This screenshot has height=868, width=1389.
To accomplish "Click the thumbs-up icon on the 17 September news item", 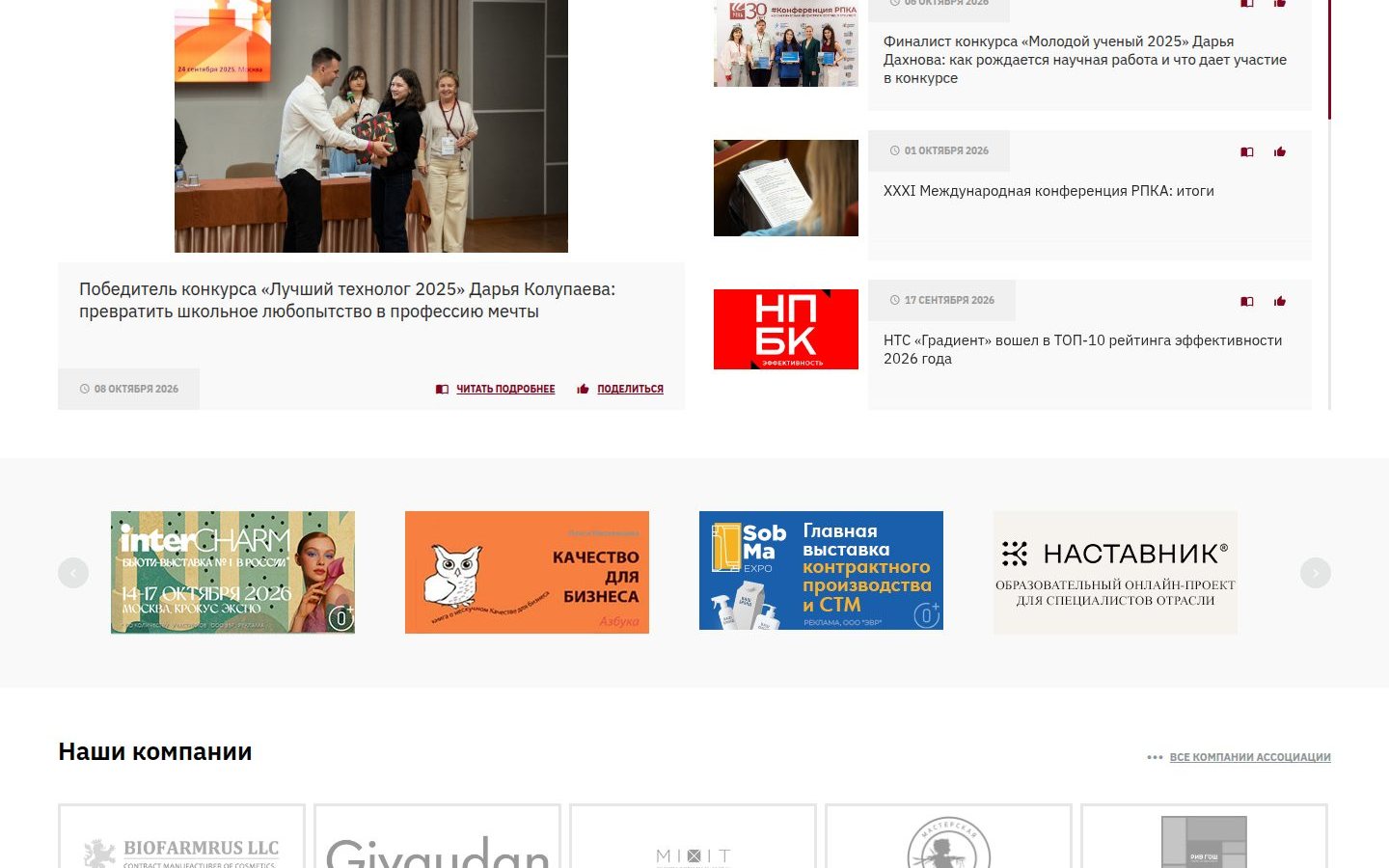I will tap(1280, 301).
